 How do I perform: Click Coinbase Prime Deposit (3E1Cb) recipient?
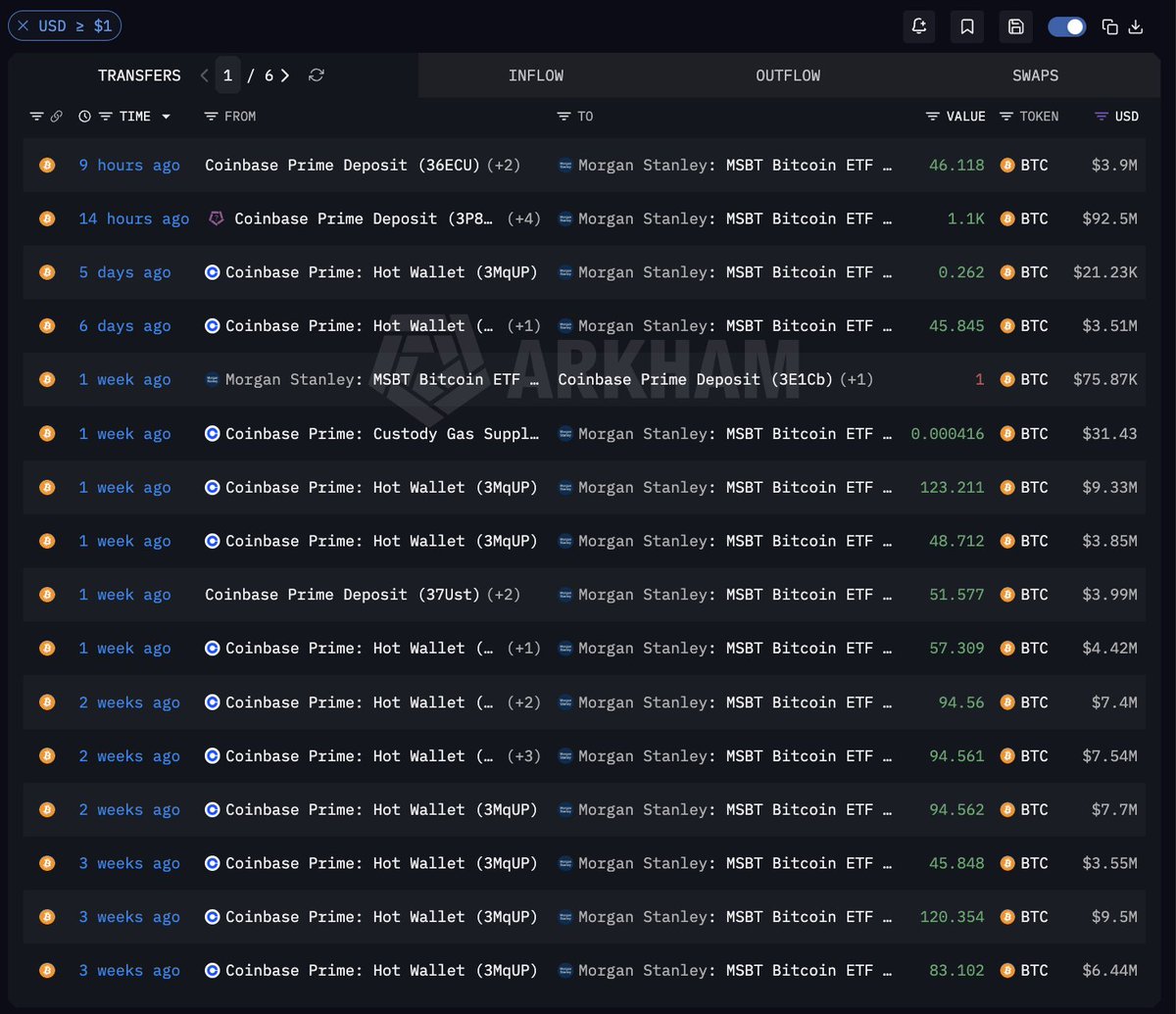coord(696,380)
